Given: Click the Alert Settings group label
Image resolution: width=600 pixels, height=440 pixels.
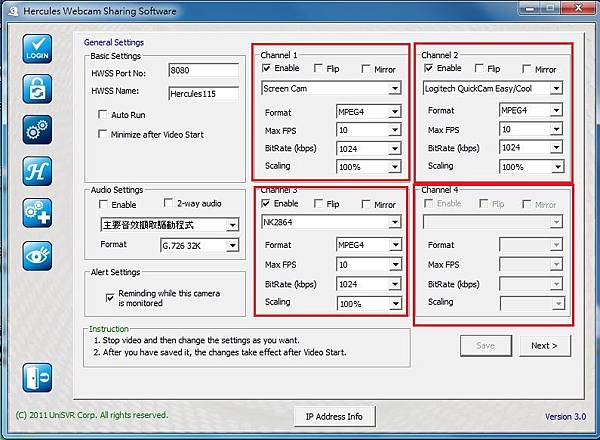Looking at the screenshot, I should click(x=116, y=272).
